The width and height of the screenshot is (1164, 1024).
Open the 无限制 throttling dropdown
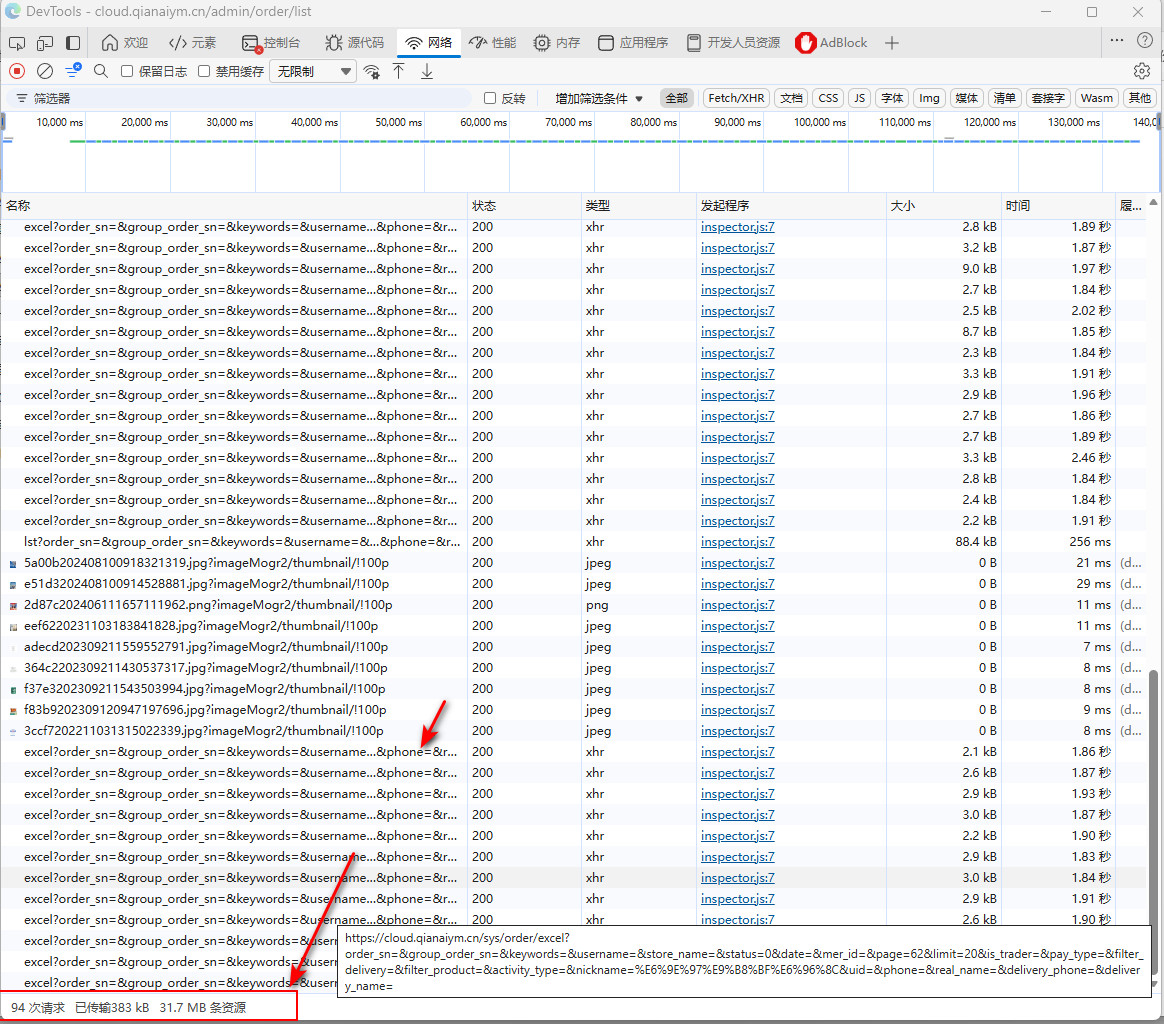[313, 71]
